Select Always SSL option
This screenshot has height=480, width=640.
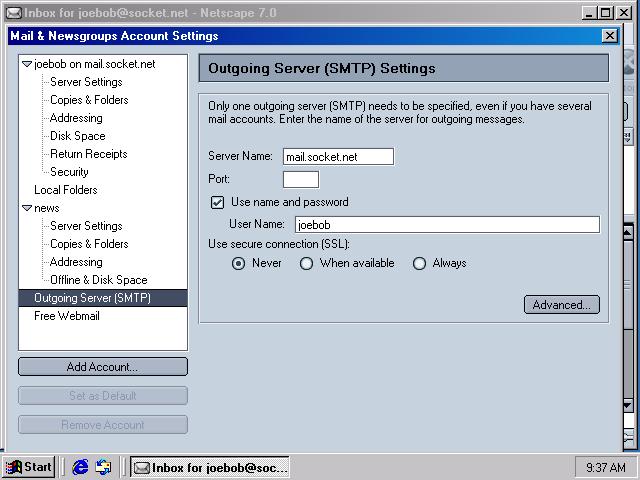[x=419, y=264]
